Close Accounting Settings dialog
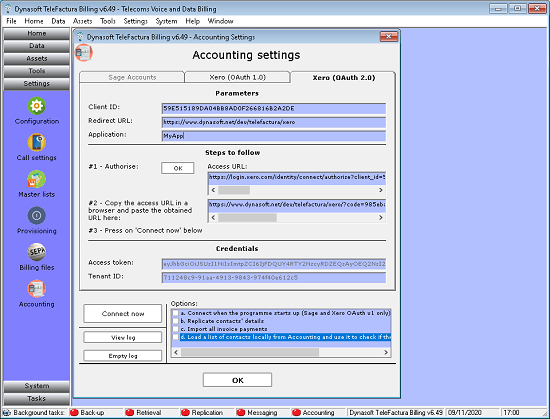550x419 pixels. click(389, 36)
